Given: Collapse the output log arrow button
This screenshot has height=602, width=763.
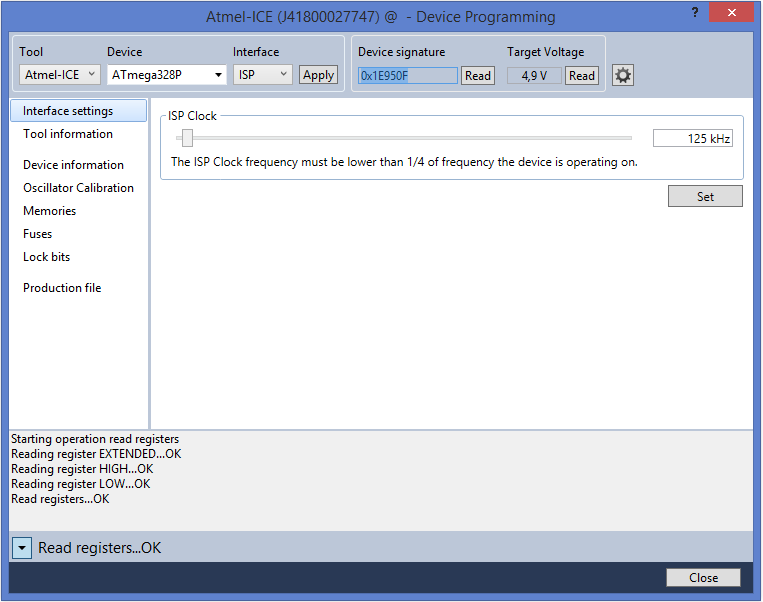Looking at the screenshot, I should pos(22,548).
